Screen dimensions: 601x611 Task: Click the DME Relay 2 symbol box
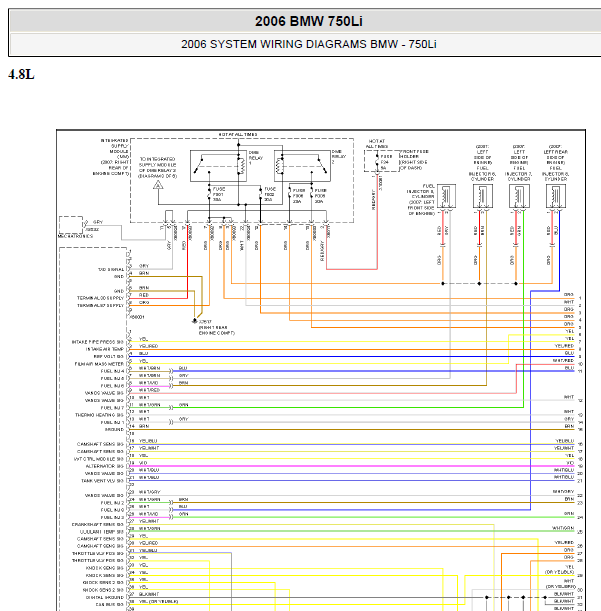point(302,166)
